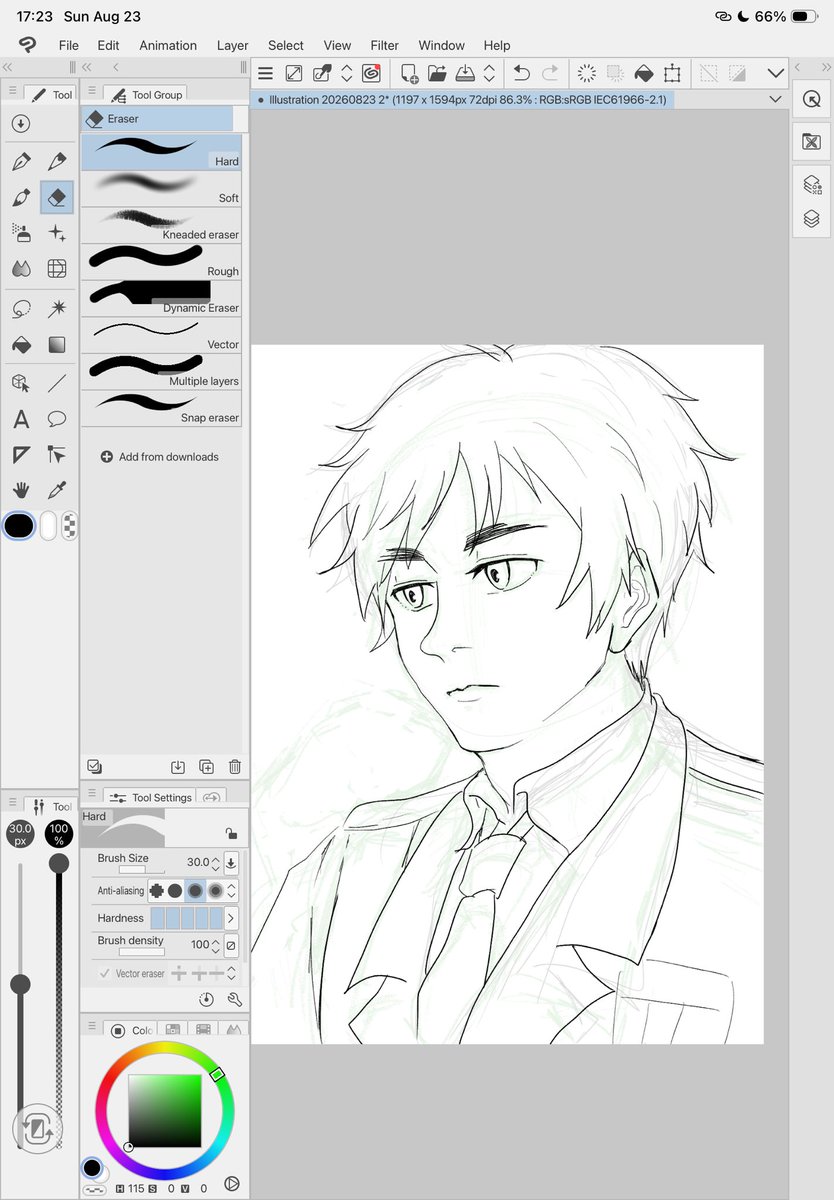Image resolution: width=834 pixels, height=1200 pixels.
Task: Click the Open file folder icon
Action: (437, 73)
